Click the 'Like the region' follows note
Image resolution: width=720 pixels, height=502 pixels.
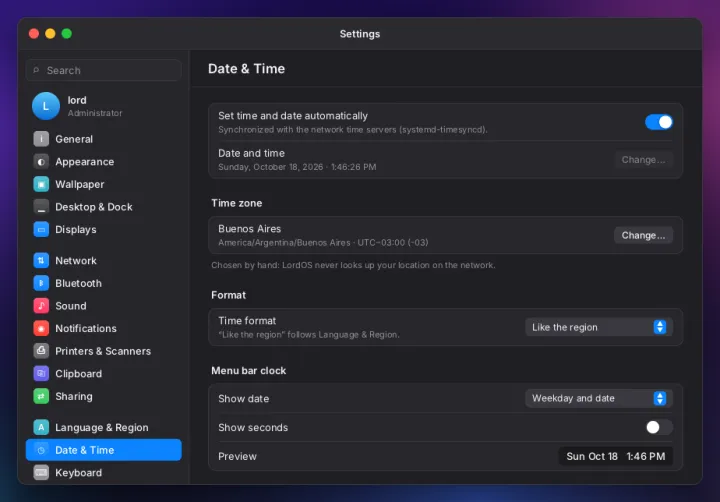[x=309, y=335]
